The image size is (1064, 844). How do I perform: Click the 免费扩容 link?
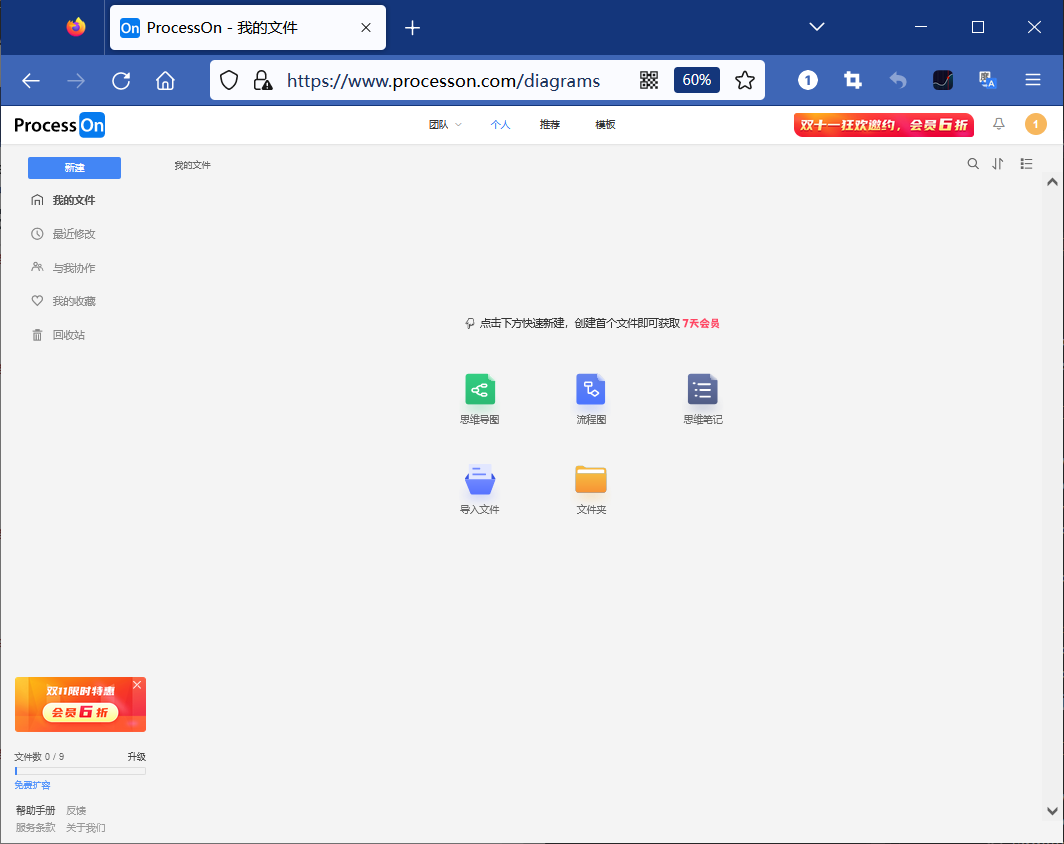click(x=33, y=785)
